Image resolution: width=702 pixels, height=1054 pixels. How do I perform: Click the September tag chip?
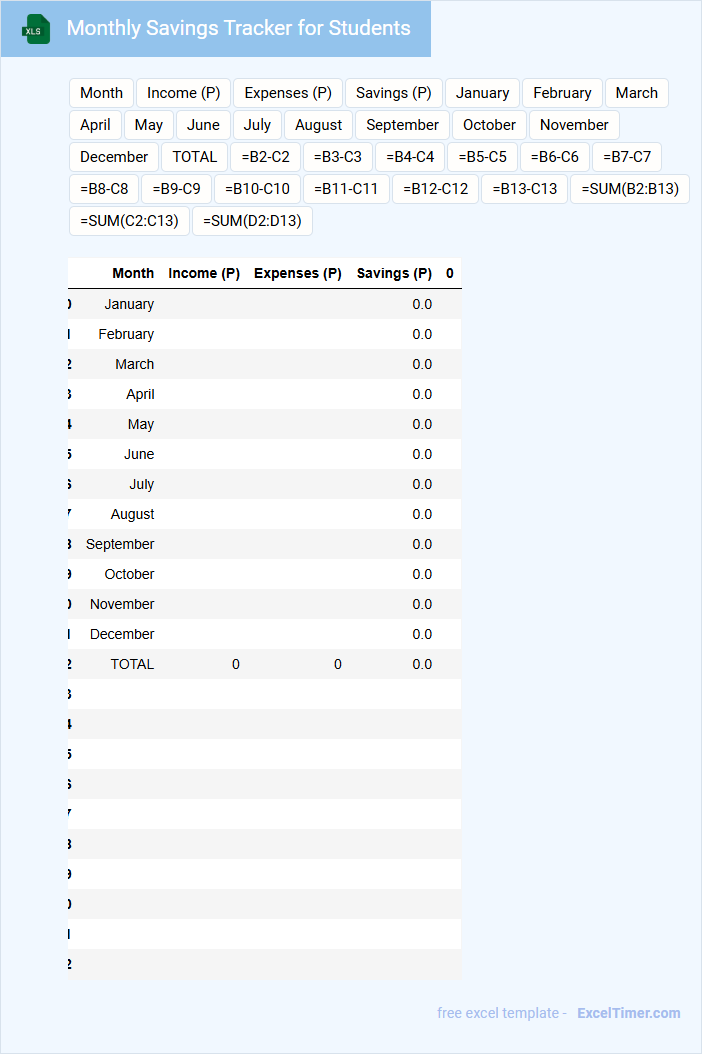[x=402, y=125]
